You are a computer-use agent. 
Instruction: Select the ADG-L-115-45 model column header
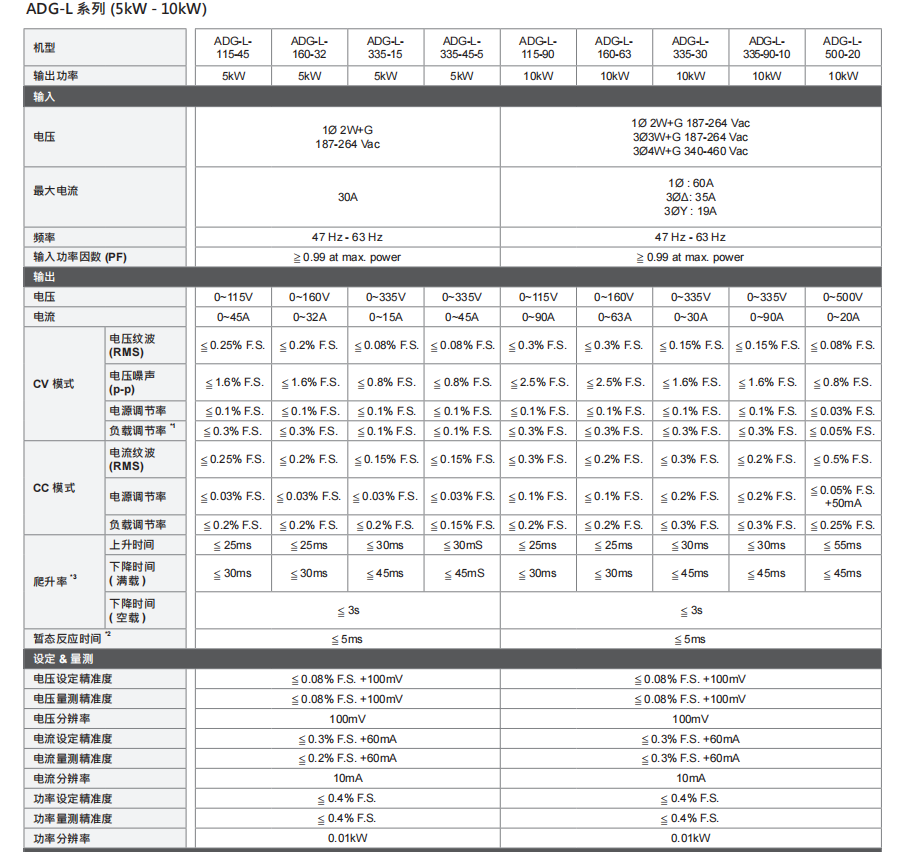point(233,47)
